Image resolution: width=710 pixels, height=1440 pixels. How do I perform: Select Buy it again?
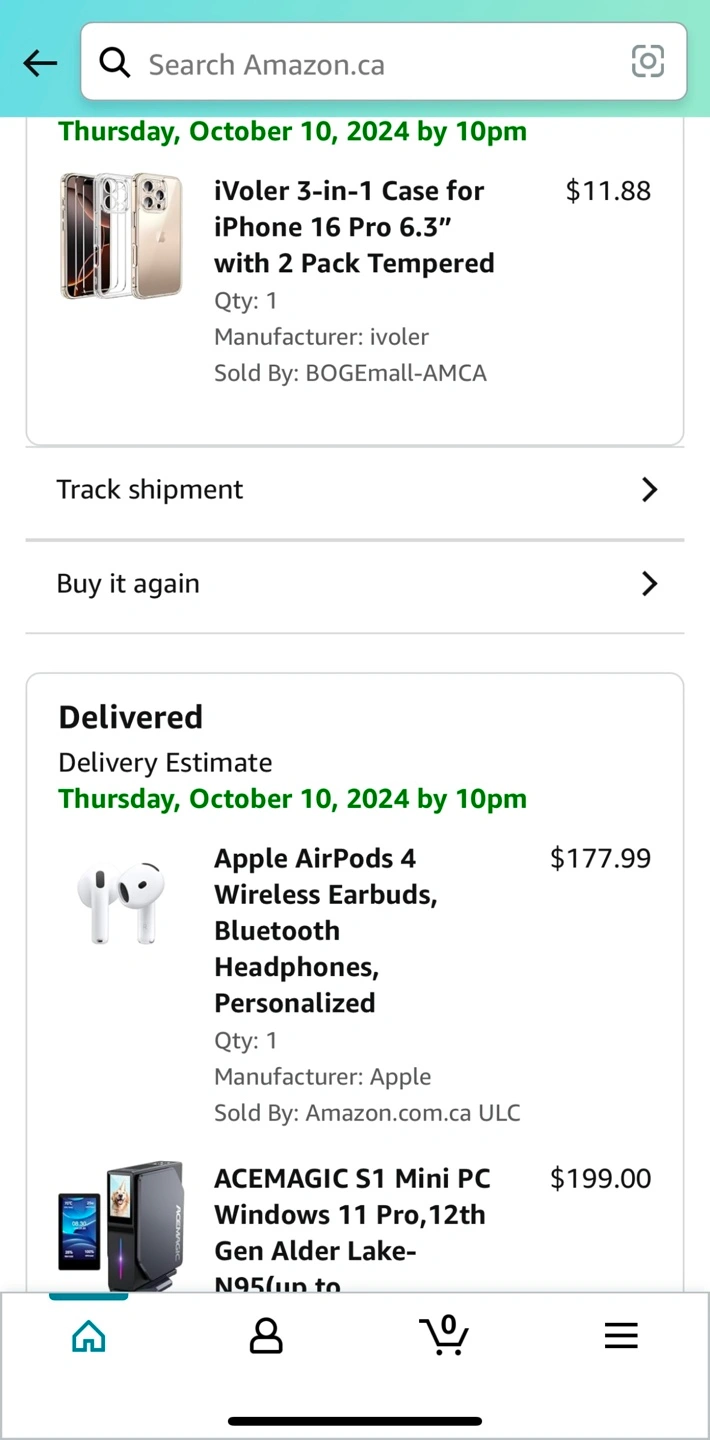click(x=128, y=584)
